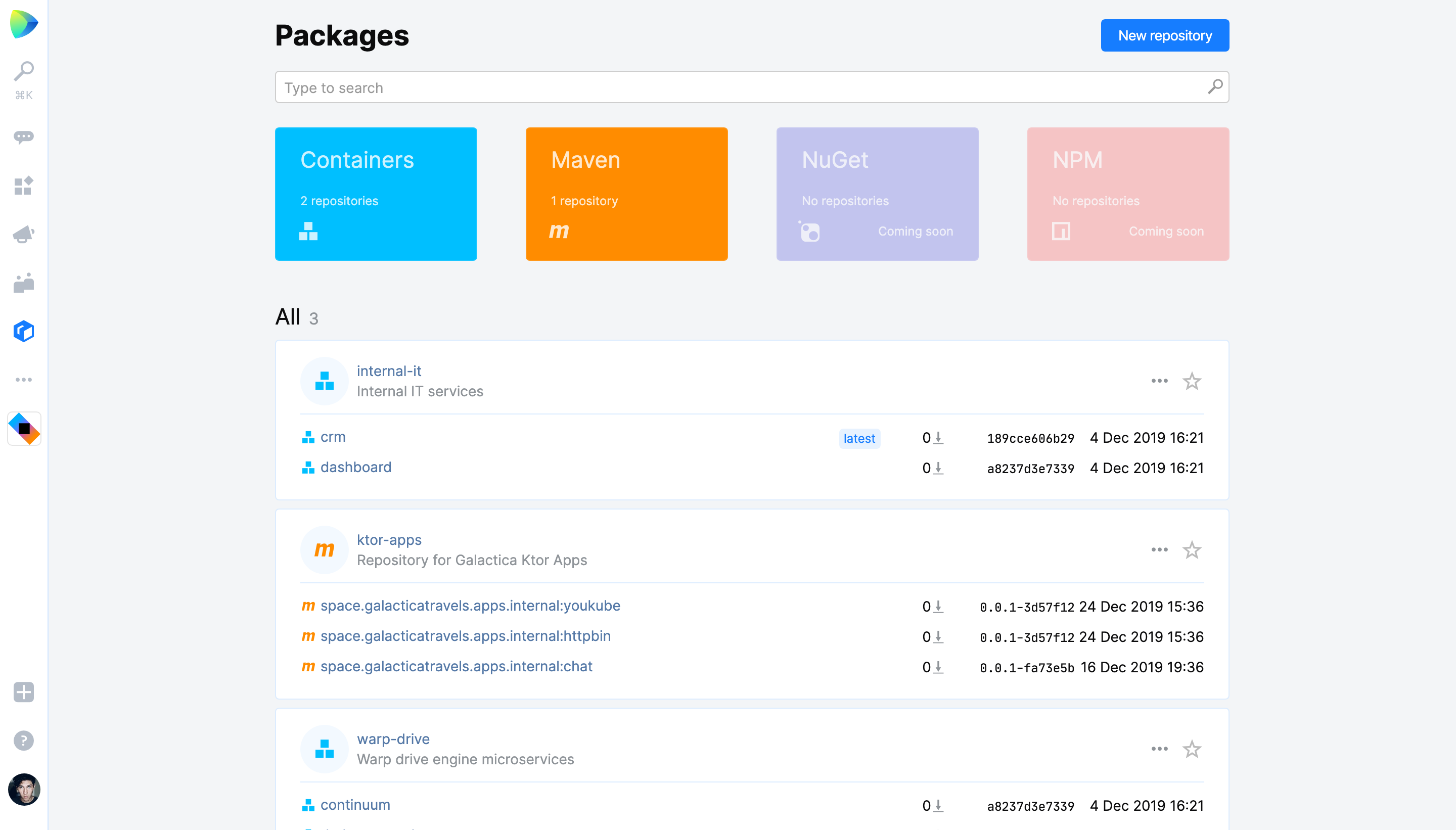Open the Packages cube sidebar icon
1456x830 pixels.
24,331
